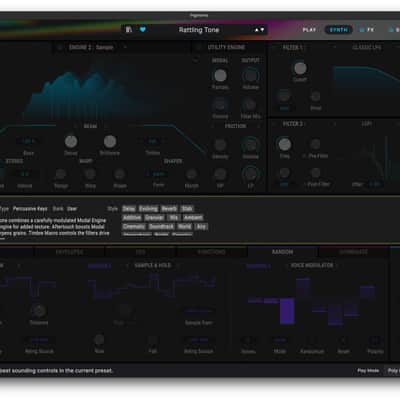
Task: Toggle the Utility Engine power button
Action: 199,47
